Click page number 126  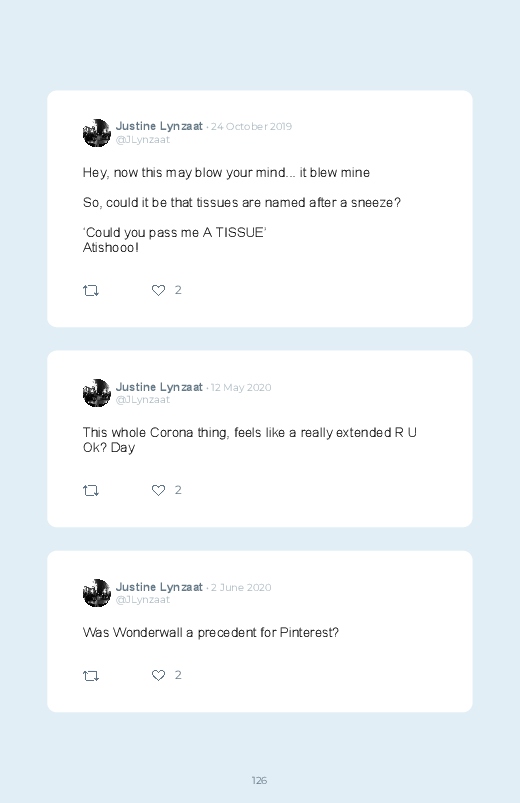pyautogui.click(x=259, y=780)
